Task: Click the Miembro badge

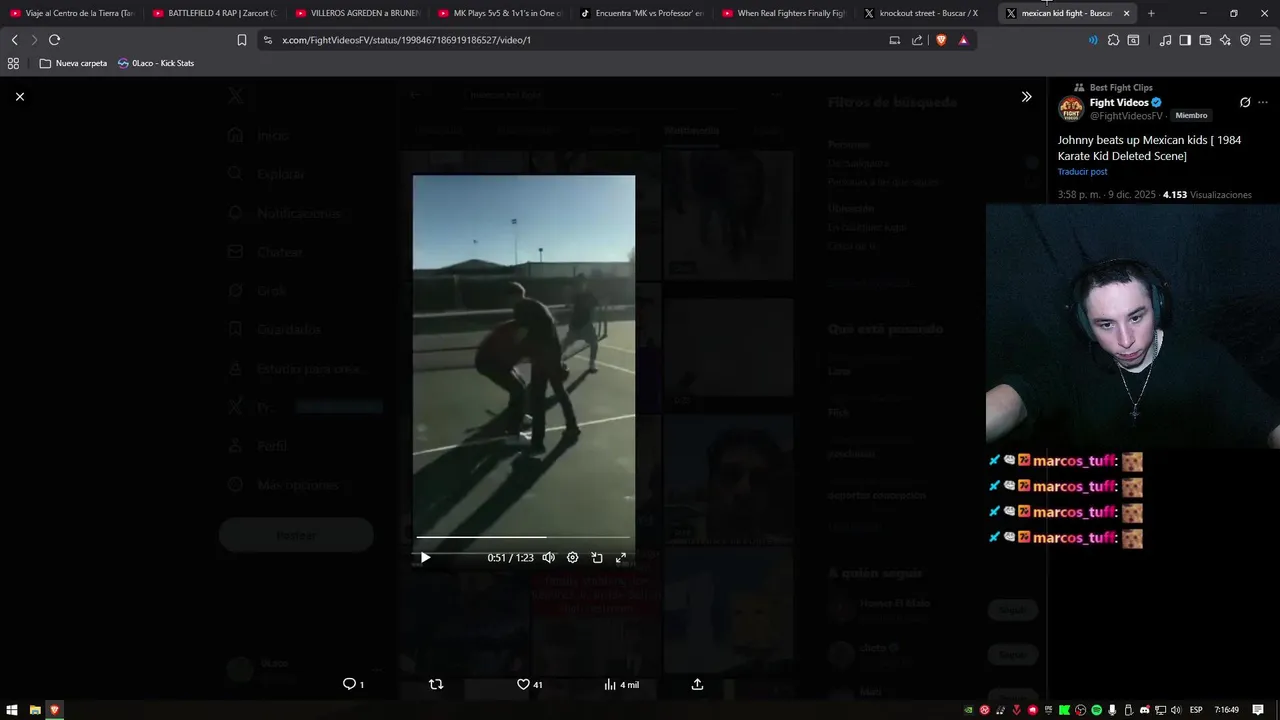Action: (x=1191, y=116)
